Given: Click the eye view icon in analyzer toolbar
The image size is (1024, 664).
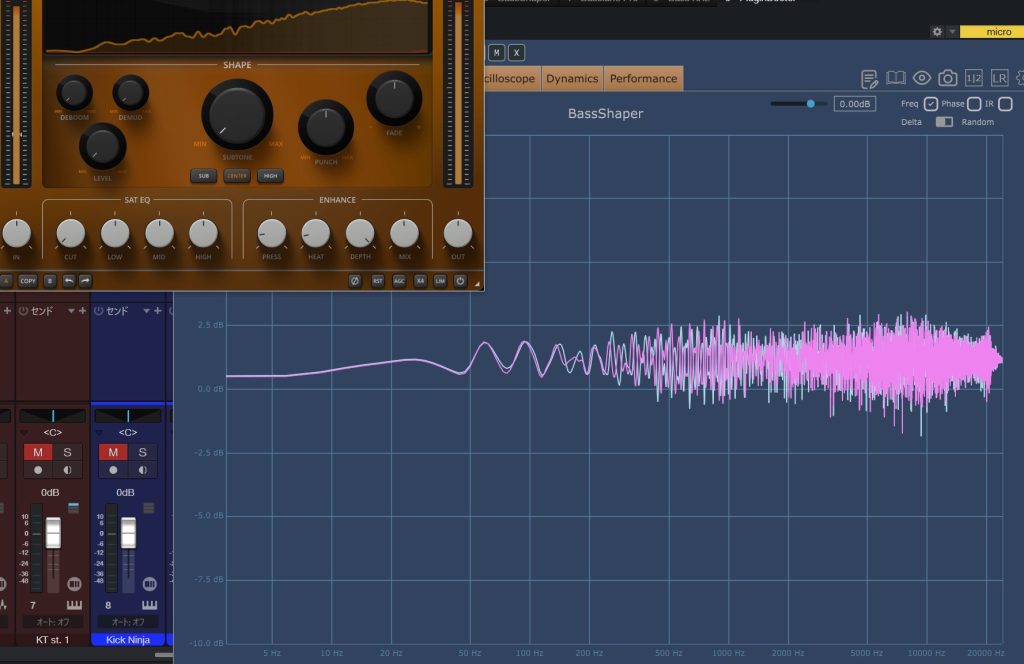Looking at the screenshot, I should click(921, 78).
